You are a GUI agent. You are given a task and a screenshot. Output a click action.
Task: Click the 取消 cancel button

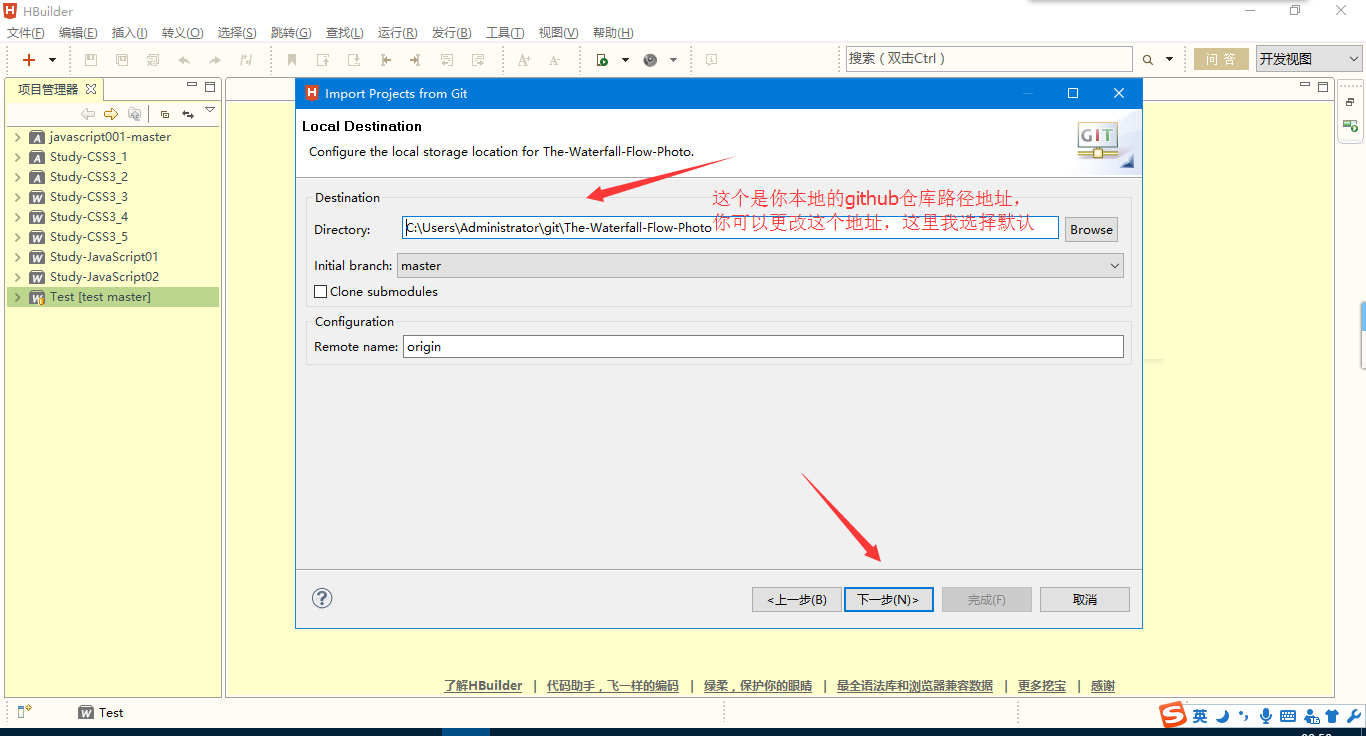(1084, 599)
